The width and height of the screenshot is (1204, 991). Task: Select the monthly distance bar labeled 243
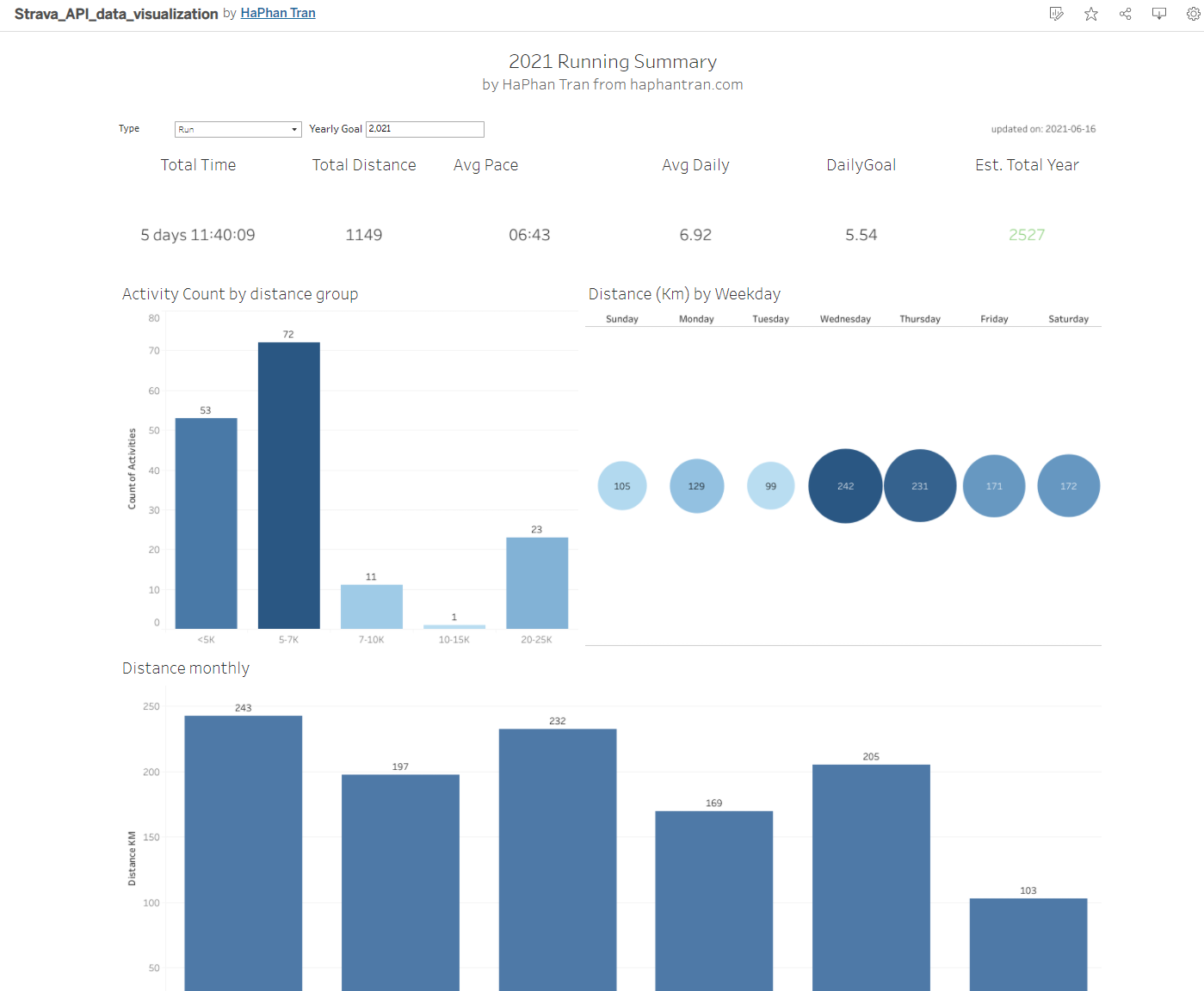pos(244,853)
